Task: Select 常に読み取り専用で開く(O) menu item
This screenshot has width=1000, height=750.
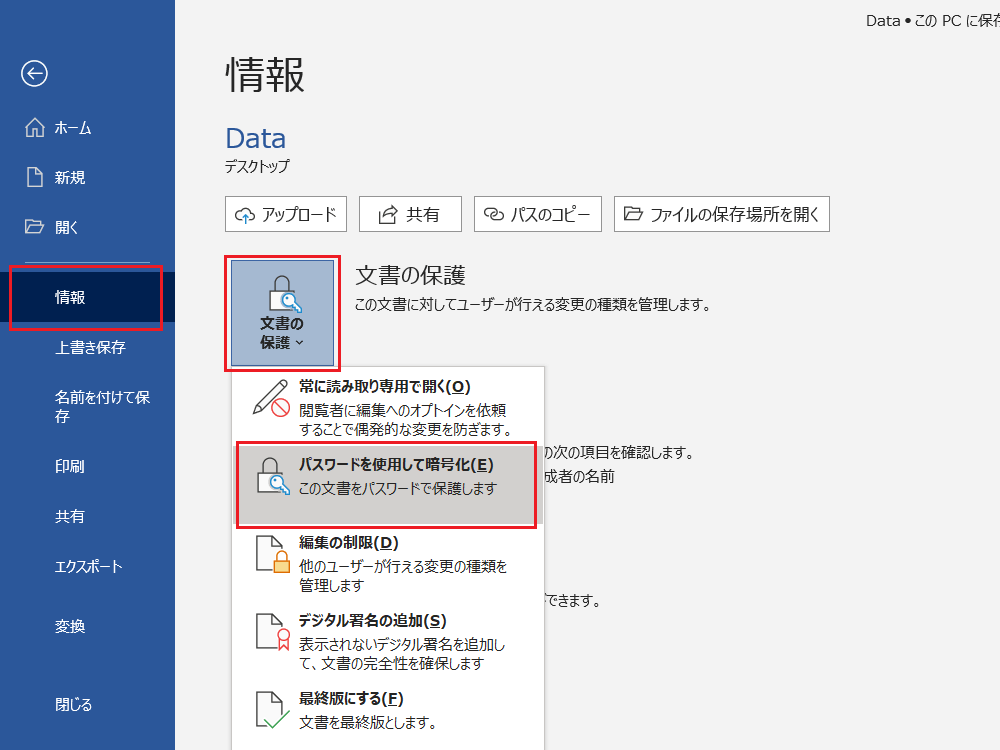Action: click(388, 408)
